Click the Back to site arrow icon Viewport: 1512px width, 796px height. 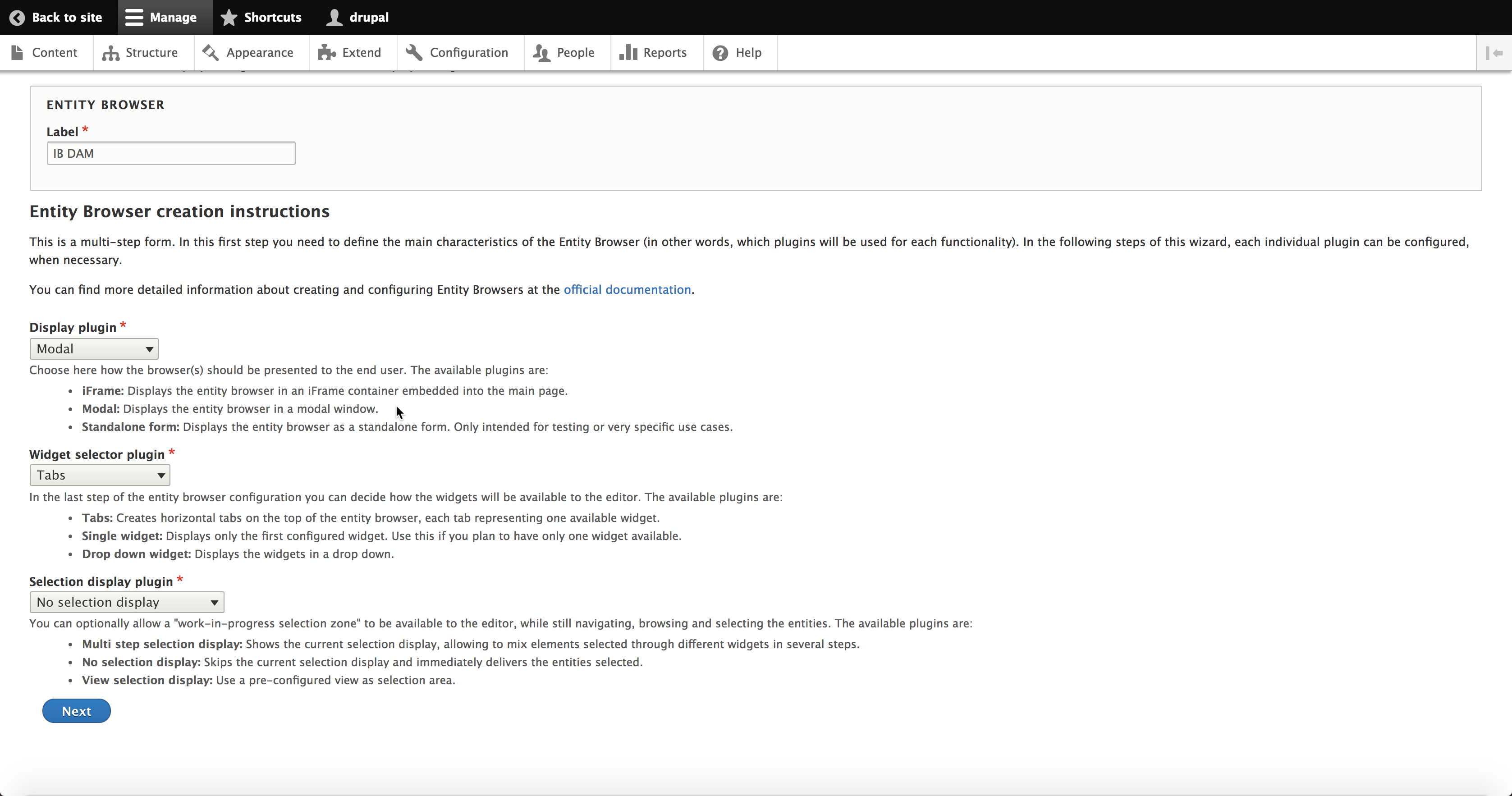click(x=17, y=18)
